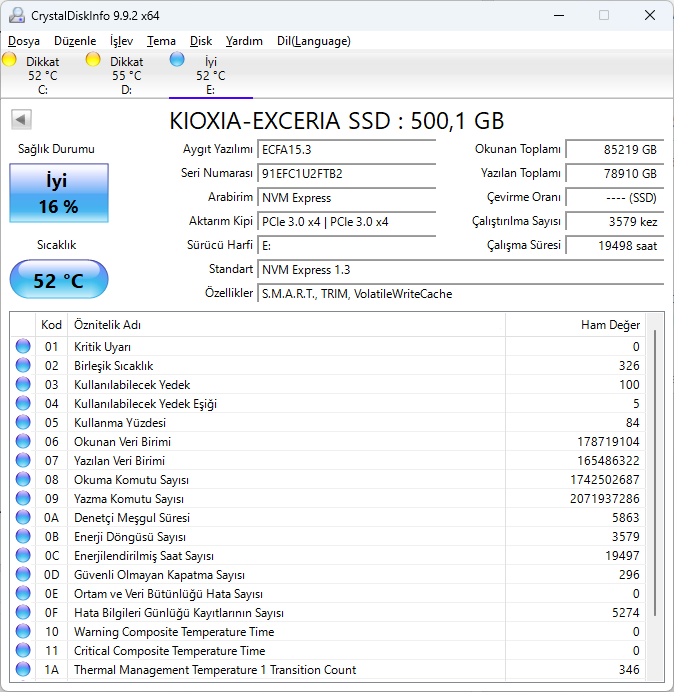Image resolution: width=674 pixels, height=692 pixels.
Task: Click the CrystalDiskInfo title bar icon
Action: (17, 15)
